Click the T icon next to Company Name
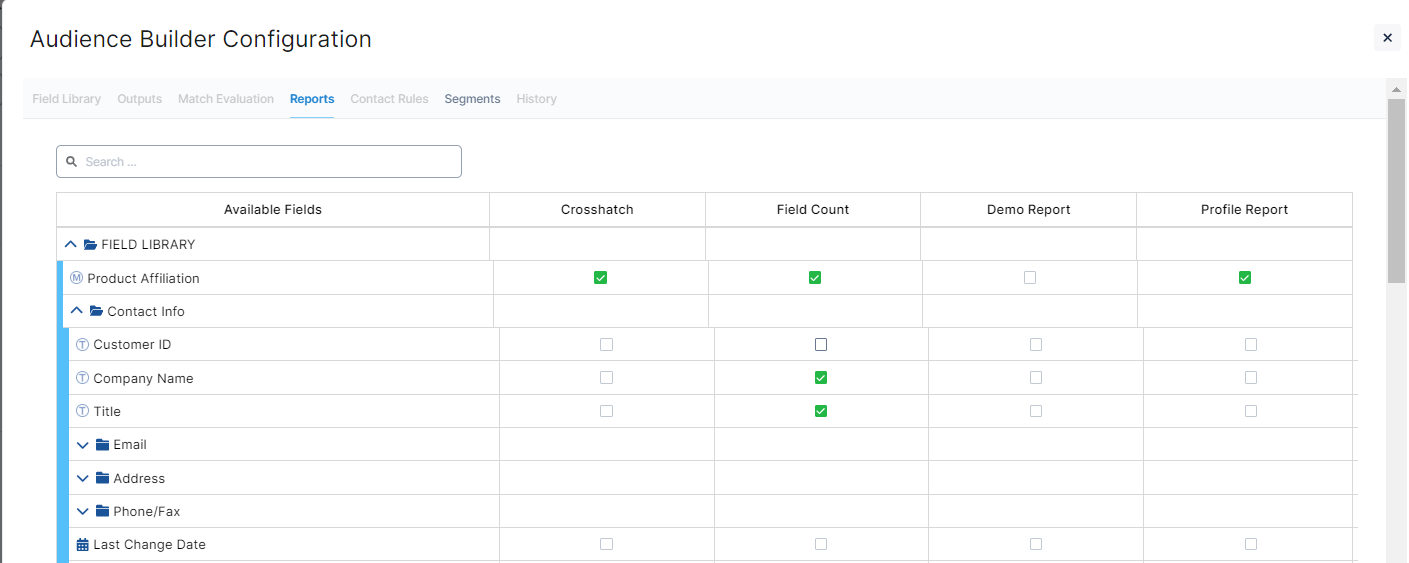Viewport: 1409px width, 563px height. [83, 378]
